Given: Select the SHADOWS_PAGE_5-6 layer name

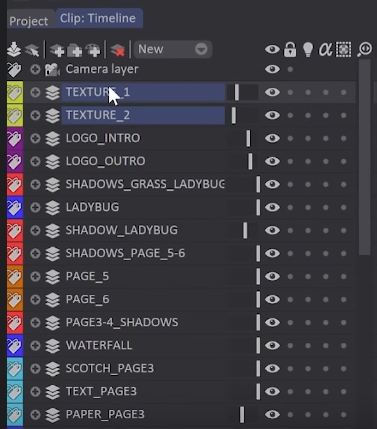Looking at the screenshot, I should click(x=125, y=253).
